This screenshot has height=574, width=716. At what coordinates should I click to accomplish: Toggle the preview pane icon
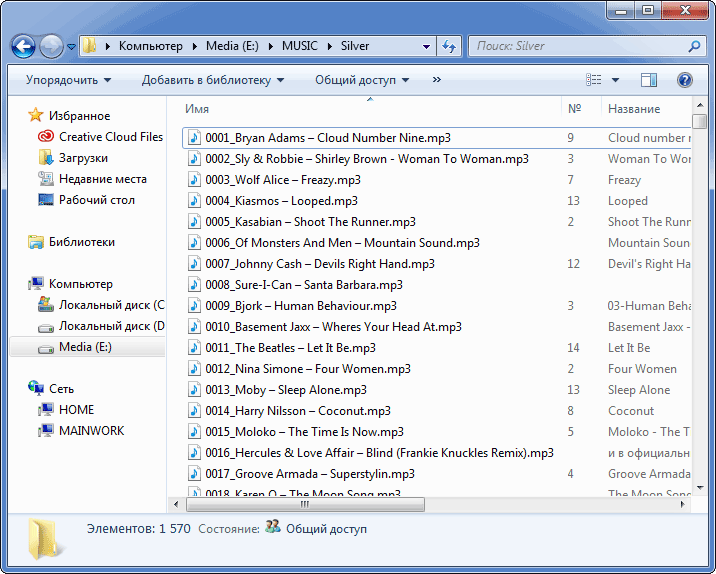pyautogui.click(x=649, y=80)
